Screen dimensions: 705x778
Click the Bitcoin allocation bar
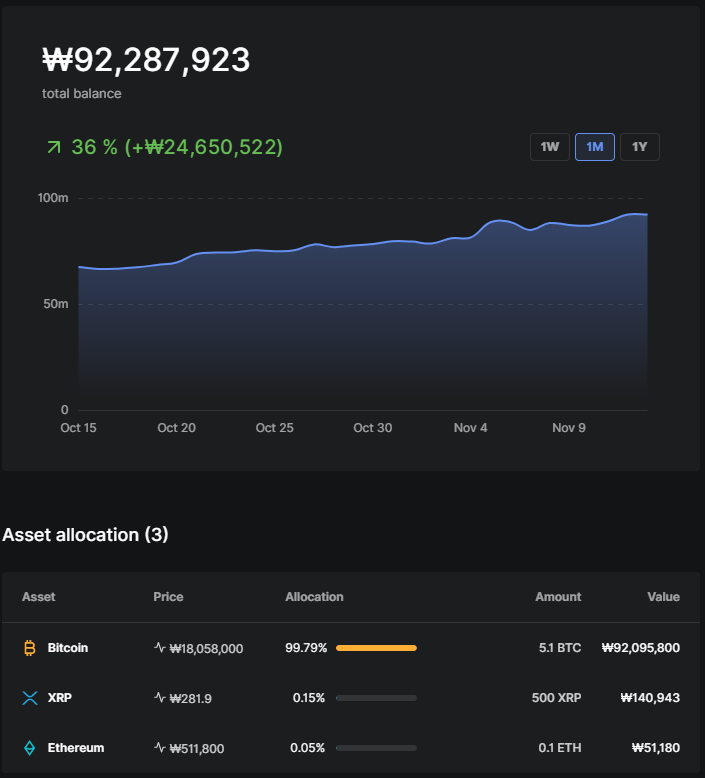(x=377, y=648)
